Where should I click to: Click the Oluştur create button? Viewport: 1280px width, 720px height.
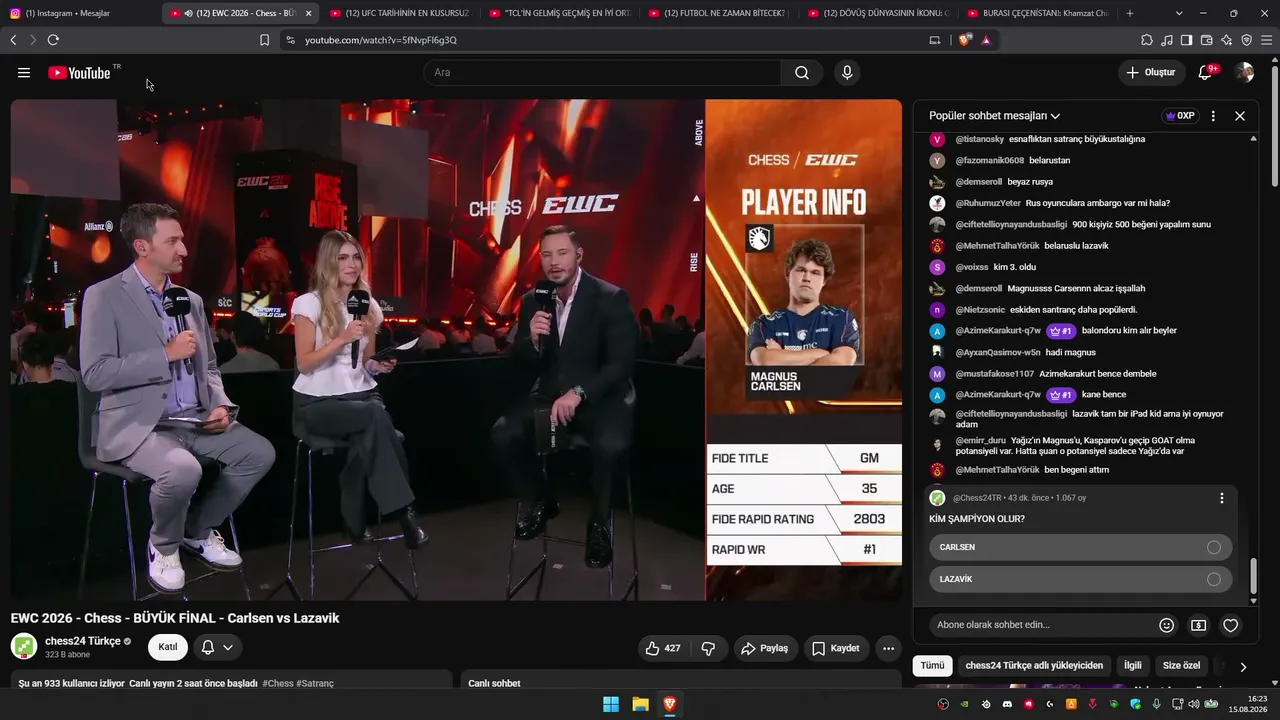1150,73
